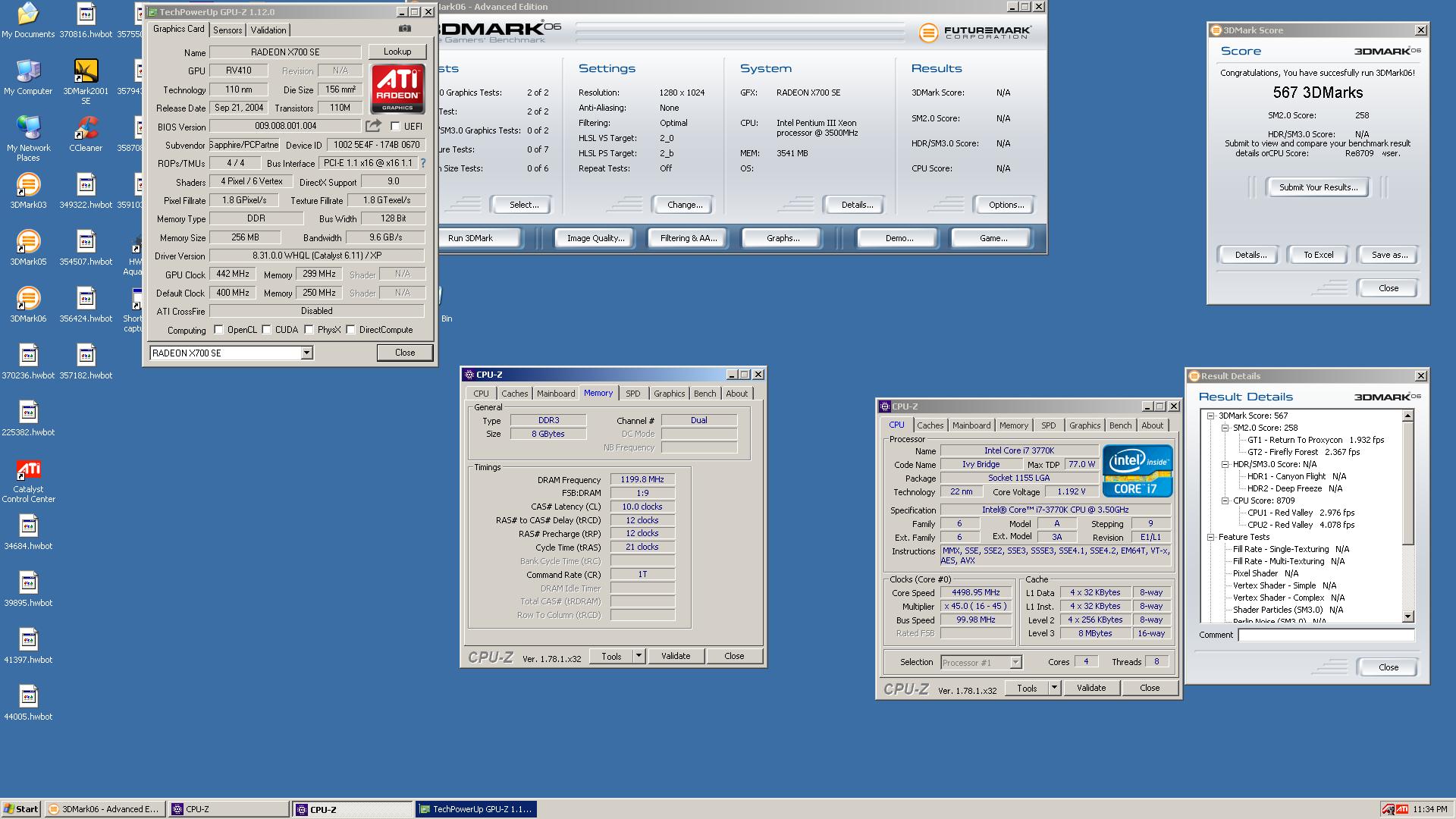
Task: Open the My Documents desktop icon
Action: 28,20
